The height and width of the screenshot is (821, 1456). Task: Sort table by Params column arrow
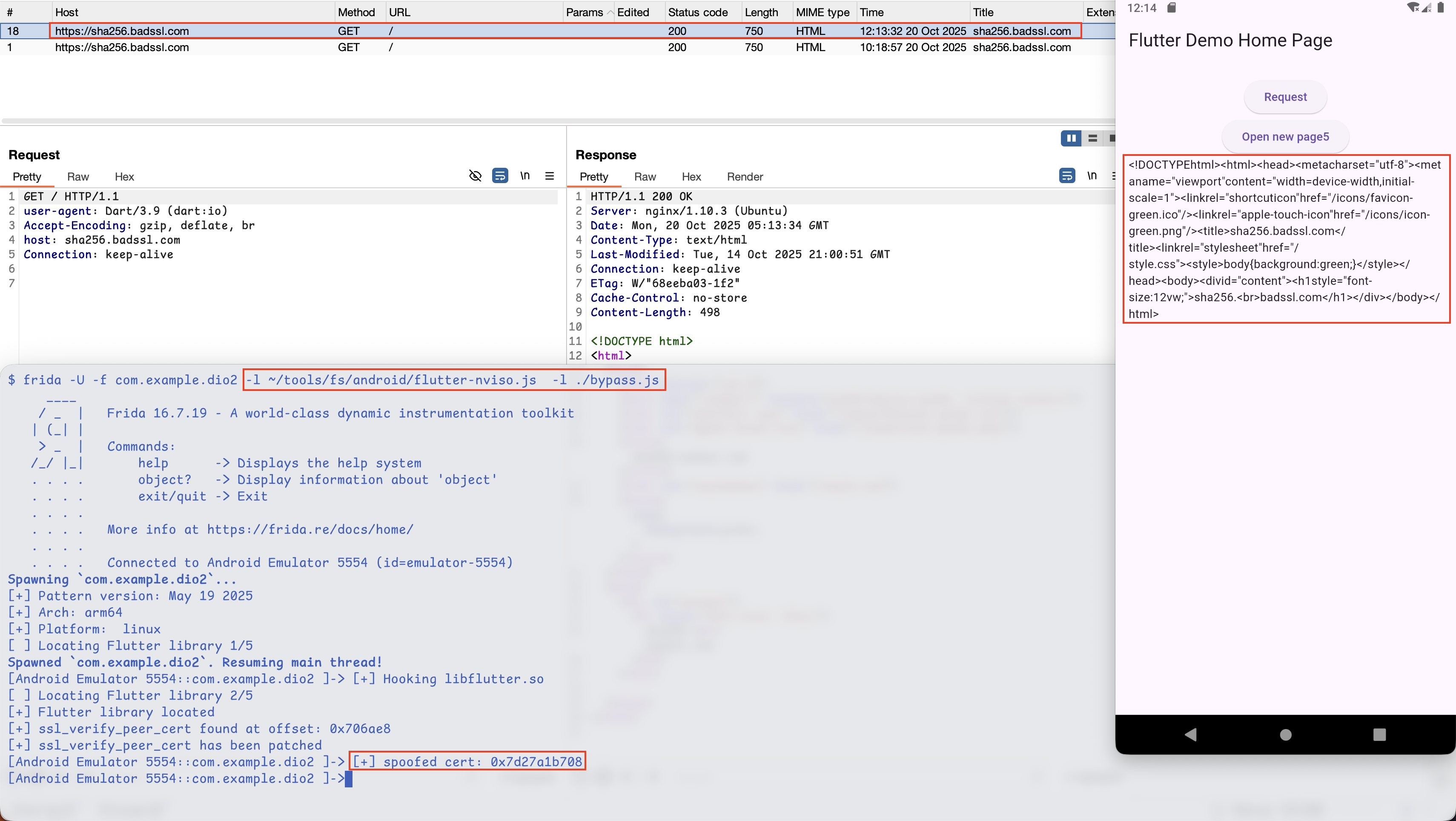click(x=610, y=12)
